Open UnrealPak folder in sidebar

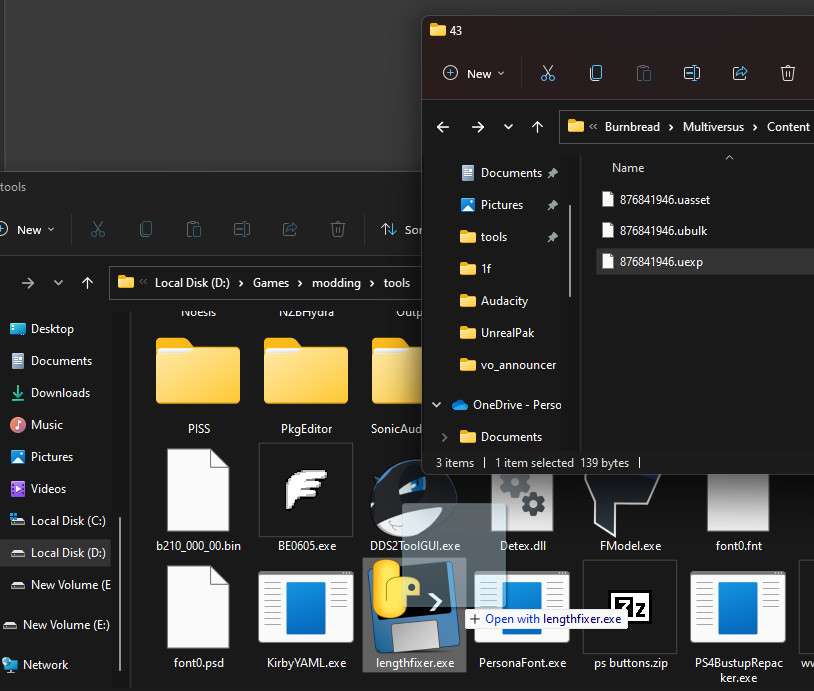coord(507,333)
